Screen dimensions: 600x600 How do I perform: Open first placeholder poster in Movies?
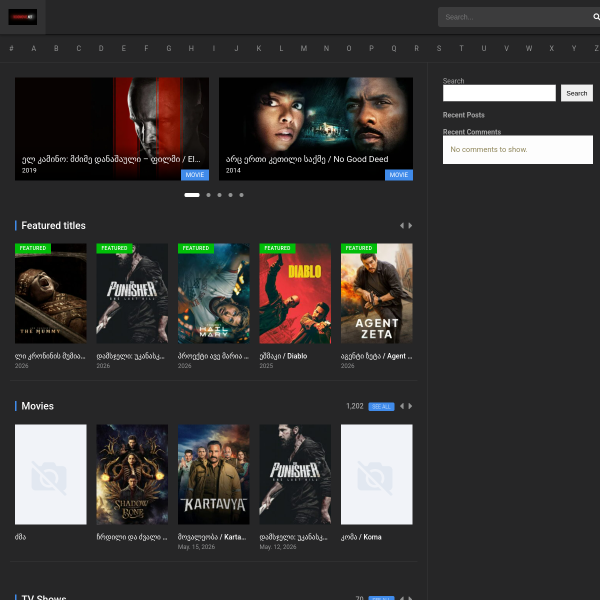coord(51,474)
